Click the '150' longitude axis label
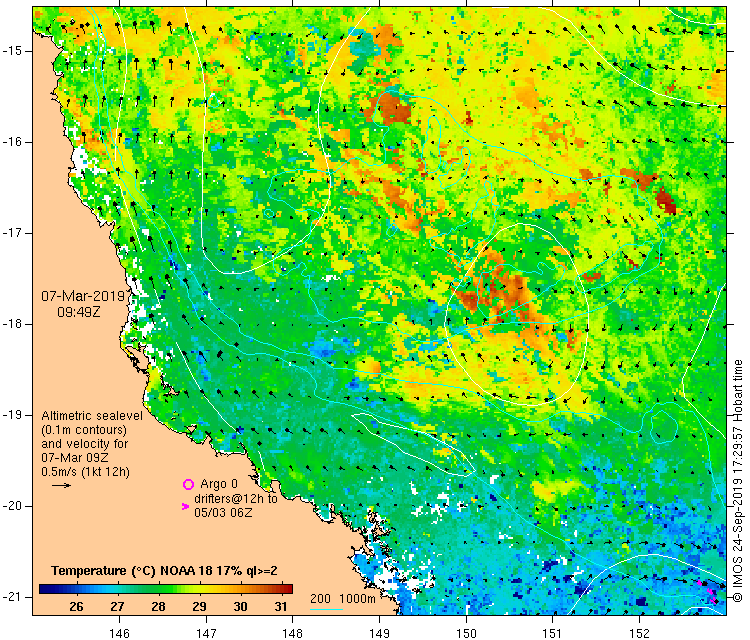Viewport: 750px width, 640px height. pyautogui.click(x=466, y=633)
